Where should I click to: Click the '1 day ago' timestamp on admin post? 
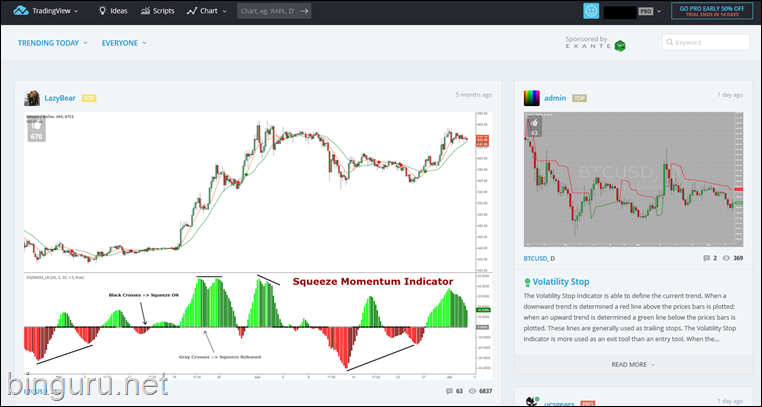tap(730, 95)
